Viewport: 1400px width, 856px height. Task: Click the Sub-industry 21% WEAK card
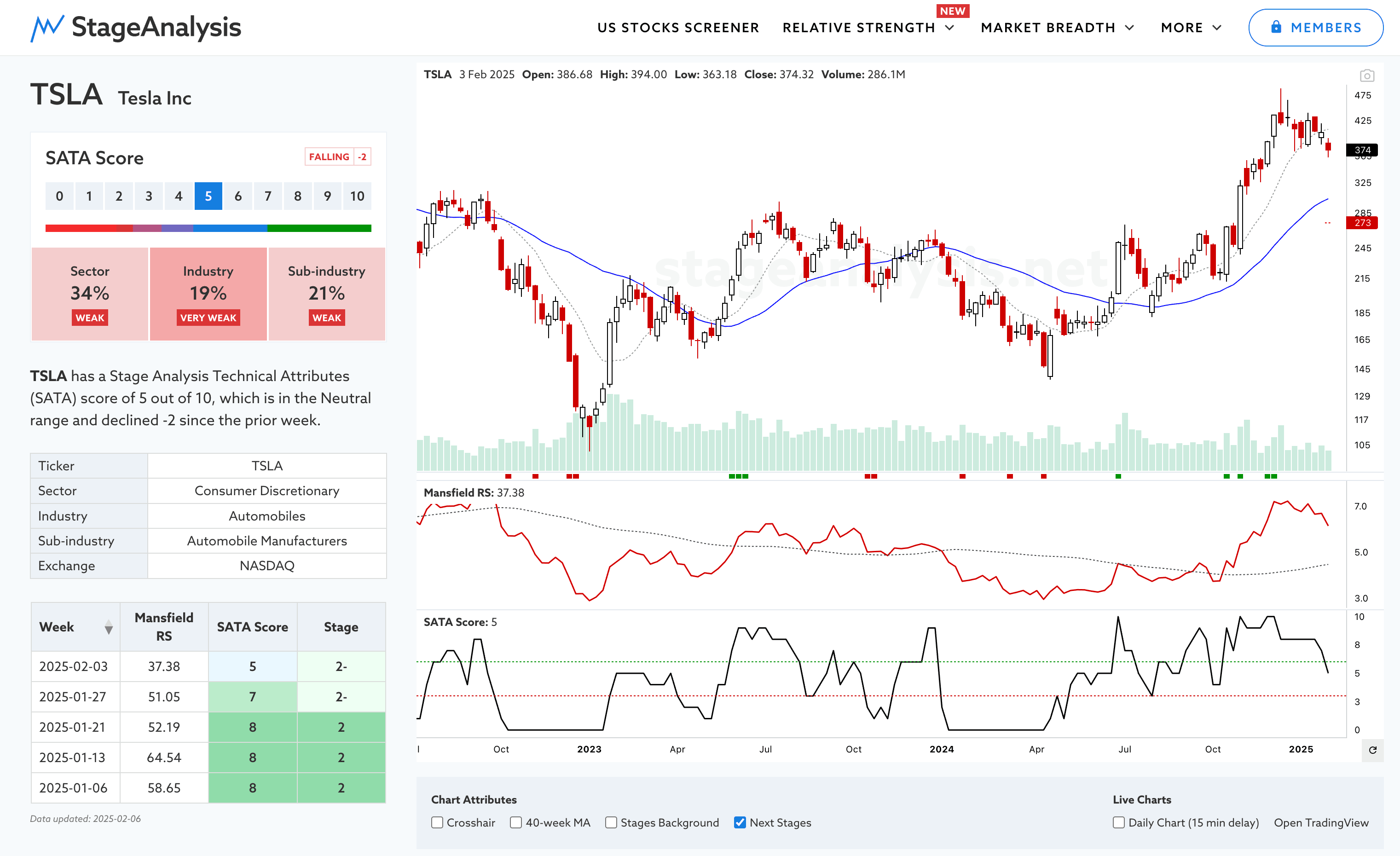[327, 294]
